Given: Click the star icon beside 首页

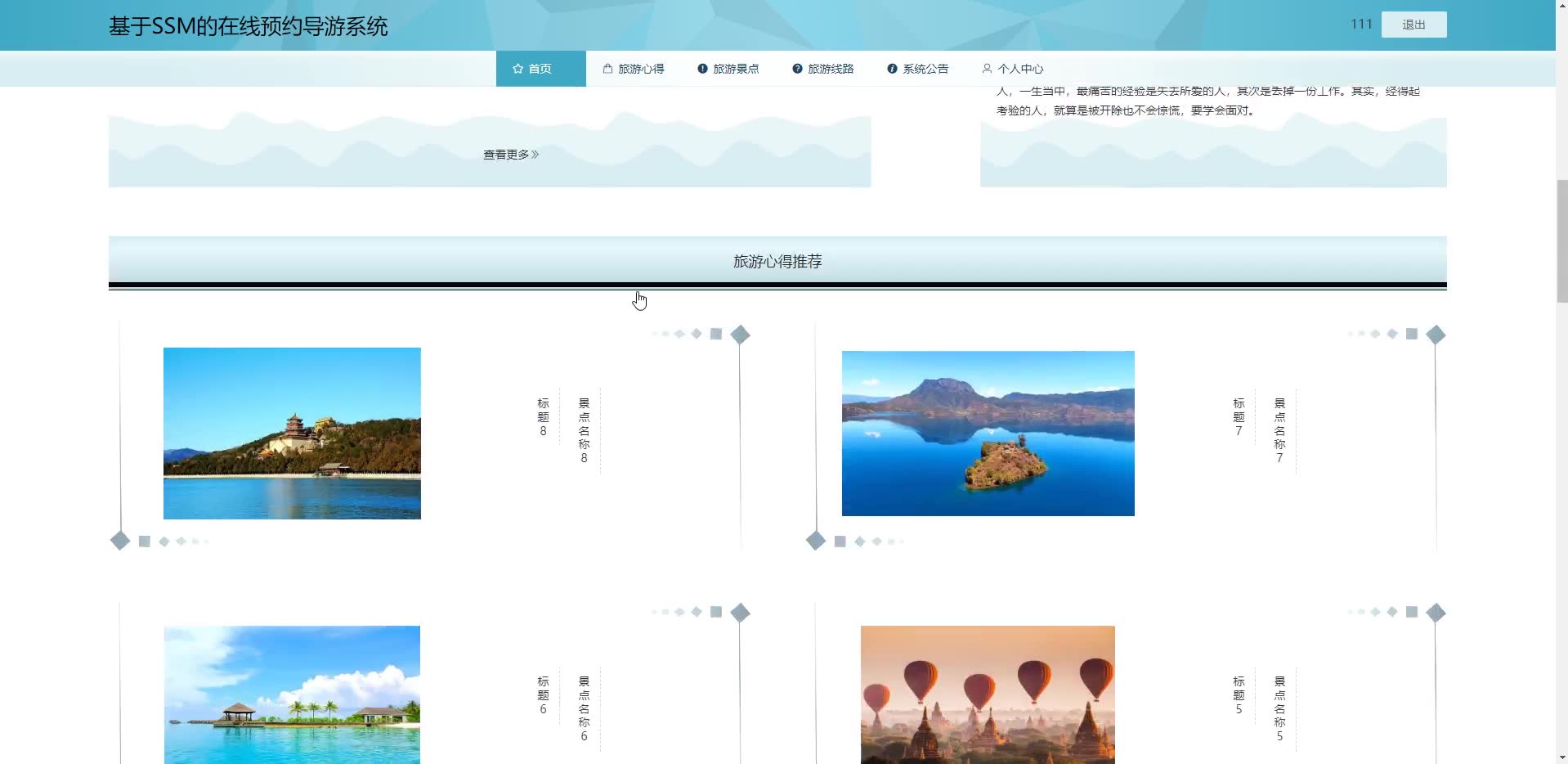Looking at the screenshot, I should (x=517, y=69).
